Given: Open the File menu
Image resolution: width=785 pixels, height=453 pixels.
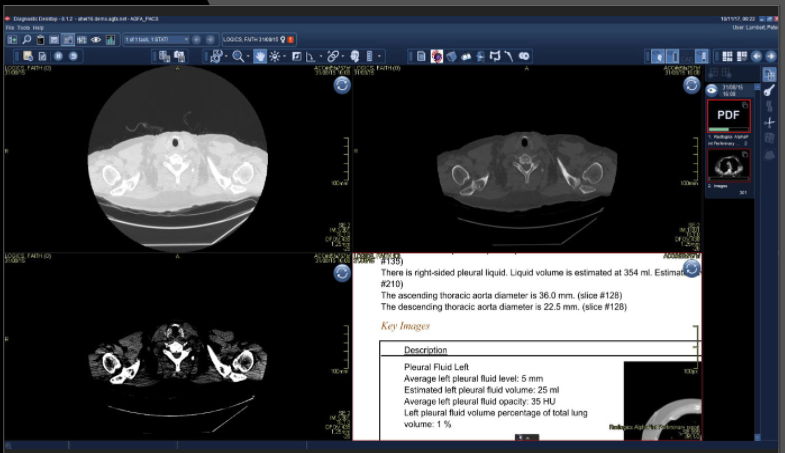Looking at the screenshot, I should [9, 27].
